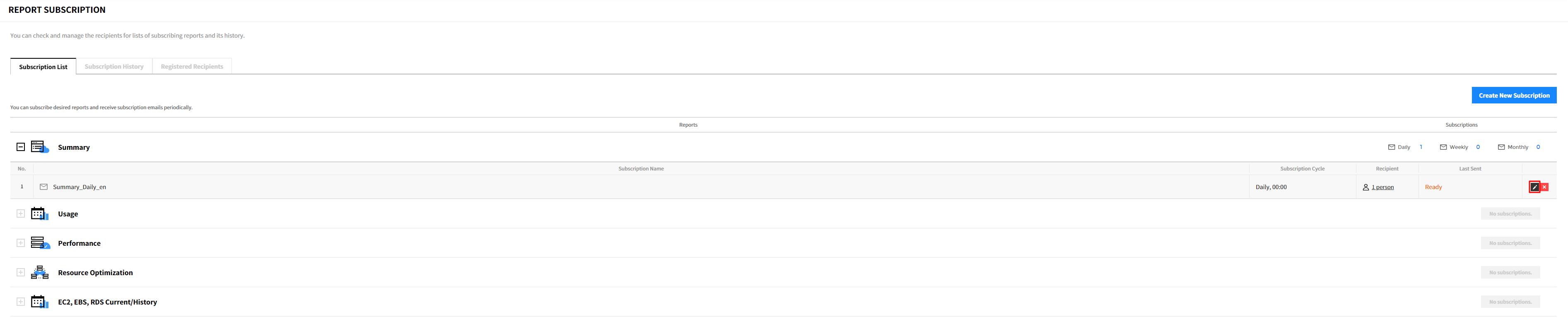
Task: Click the Daily subscriptions envelope icon
Action: point(1392,147)
